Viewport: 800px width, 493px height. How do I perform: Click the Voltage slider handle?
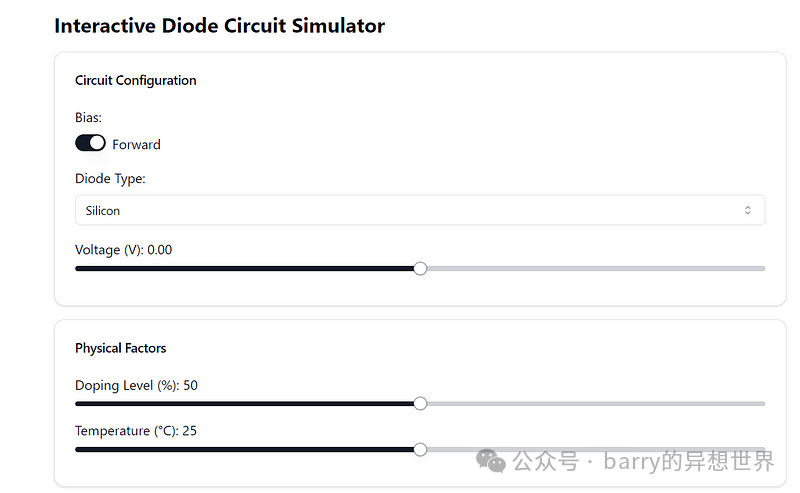420,268
